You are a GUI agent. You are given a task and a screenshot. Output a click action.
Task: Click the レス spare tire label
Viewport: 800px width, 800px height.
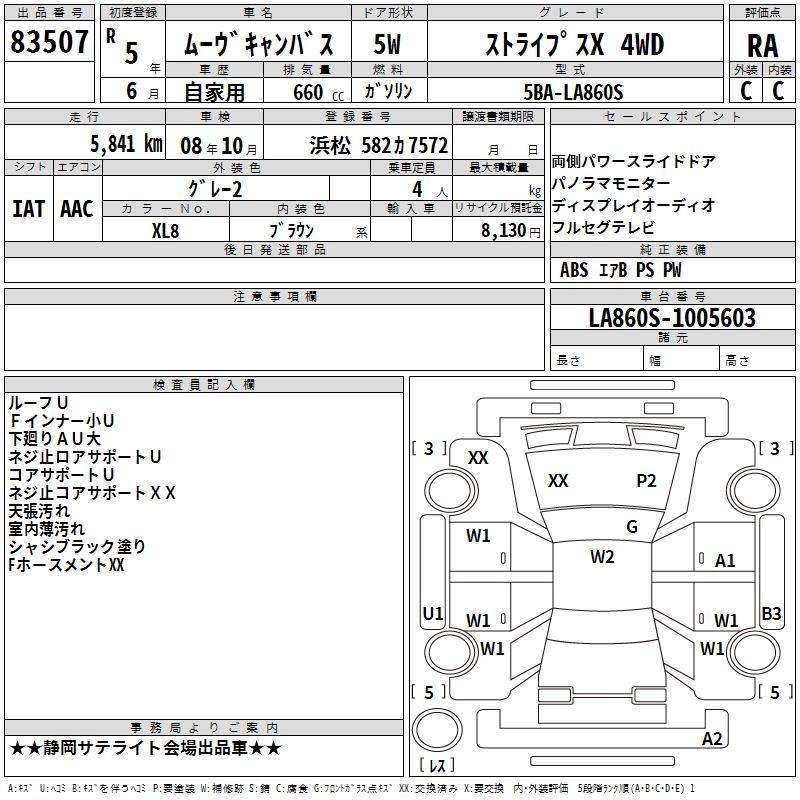pos(437,764)
